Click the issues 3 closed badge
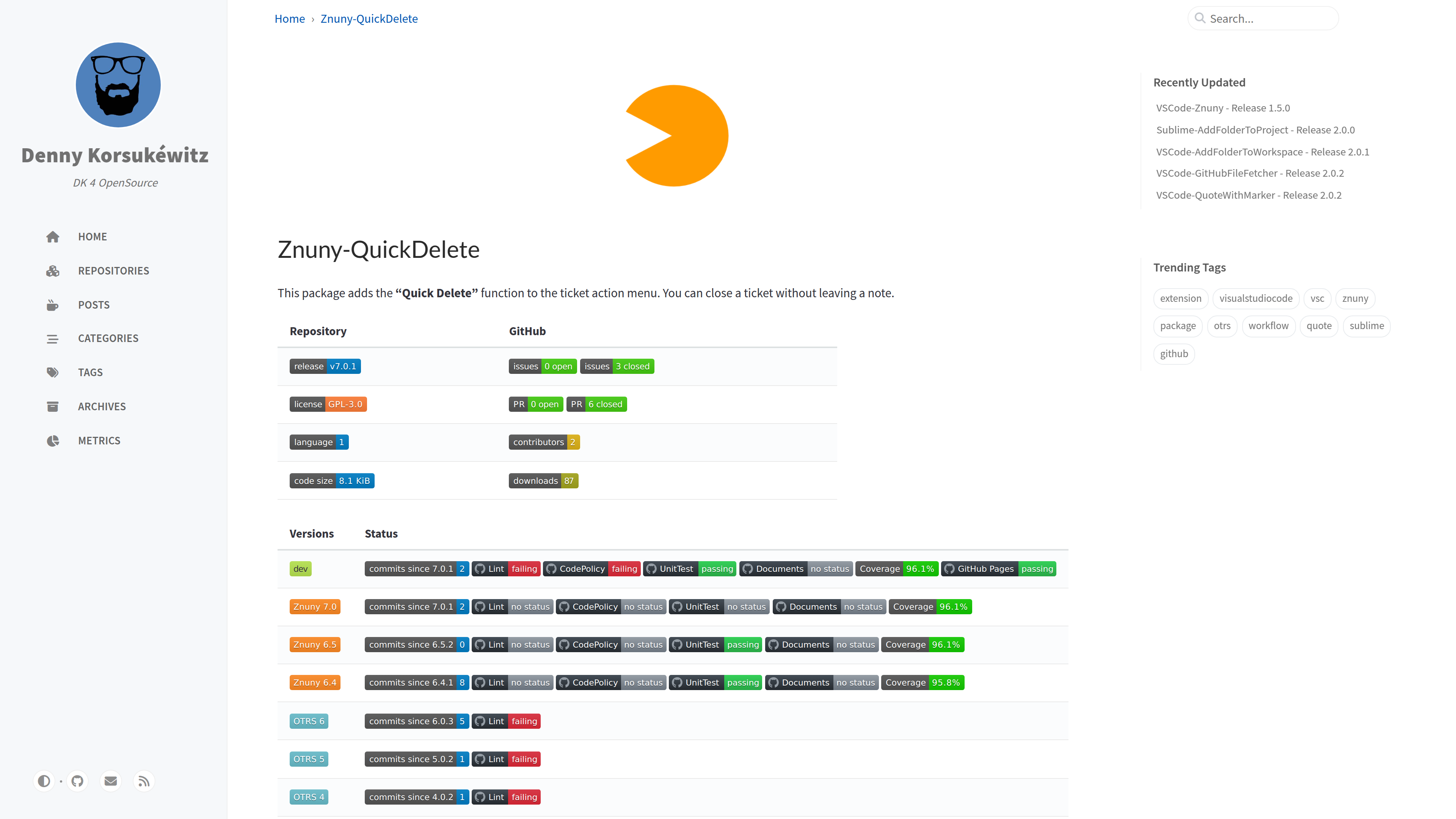Image resolution: width=1456 pixels, height=819 pixels. click(617, 366)
